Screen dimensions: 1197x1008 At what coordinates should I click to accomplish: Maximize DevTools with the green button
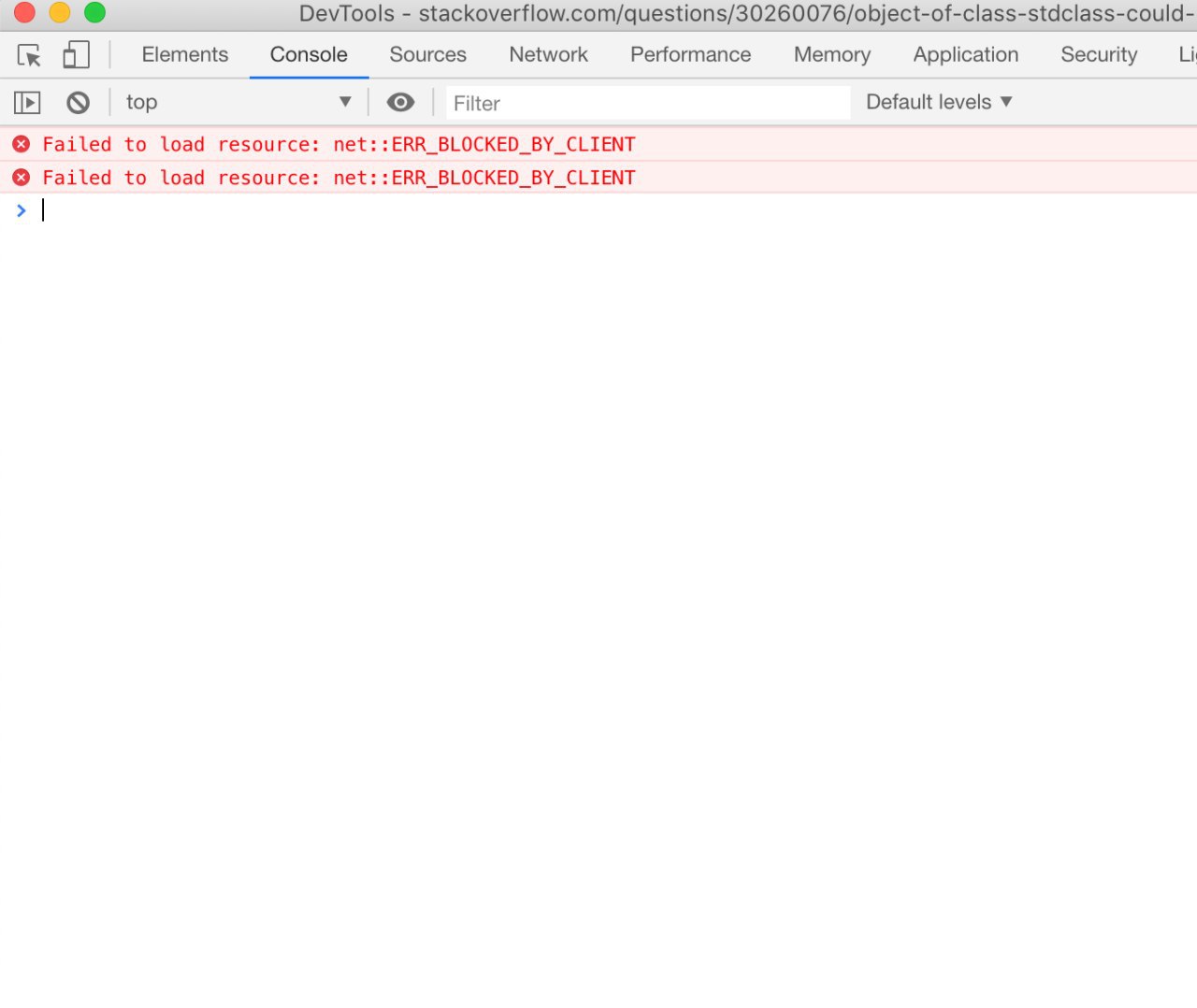pyautogui.click(x=94, y=12)
